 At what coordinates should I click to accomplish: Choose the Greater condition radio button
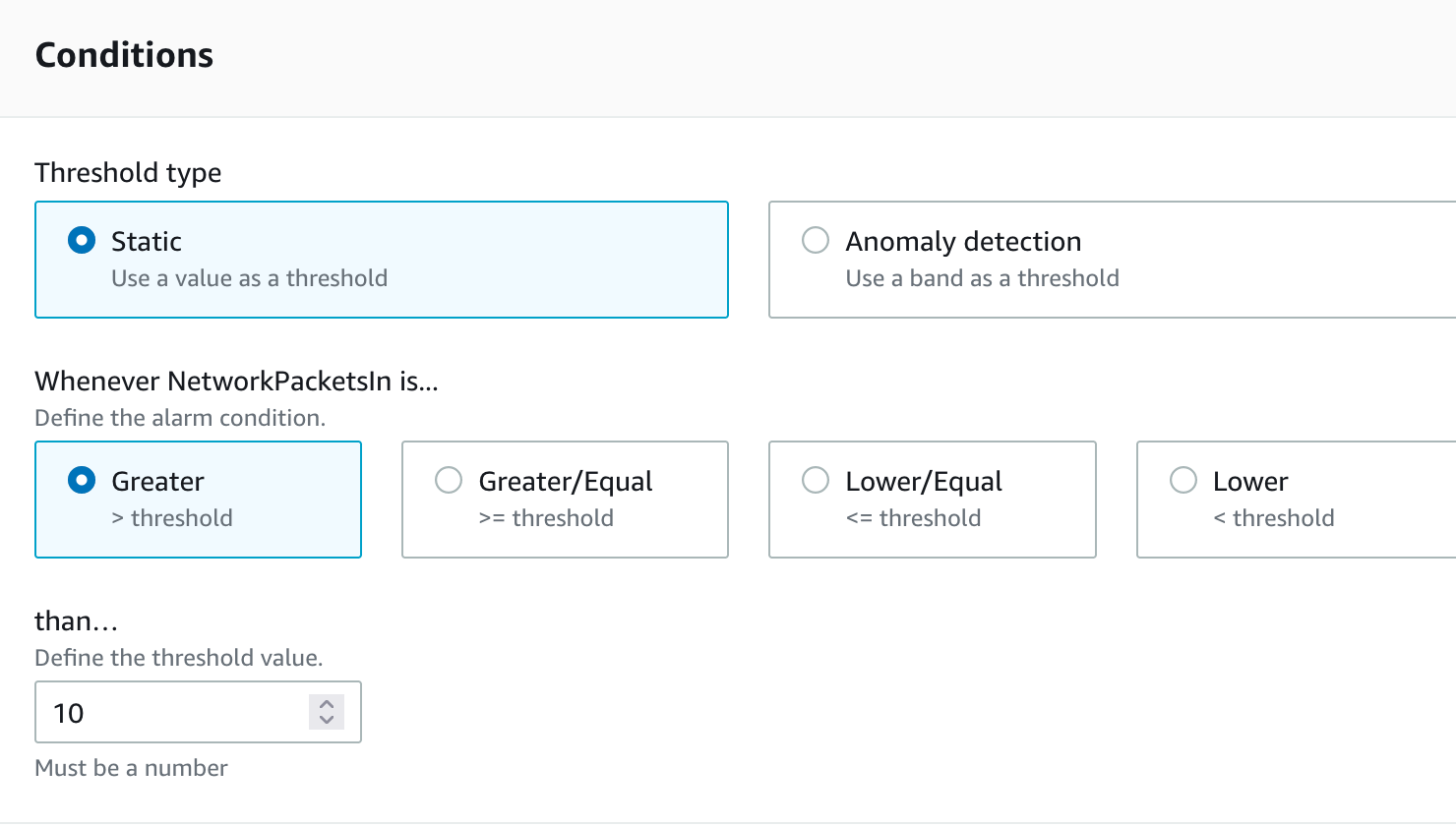pyautogui.click(x=82, y=481)
